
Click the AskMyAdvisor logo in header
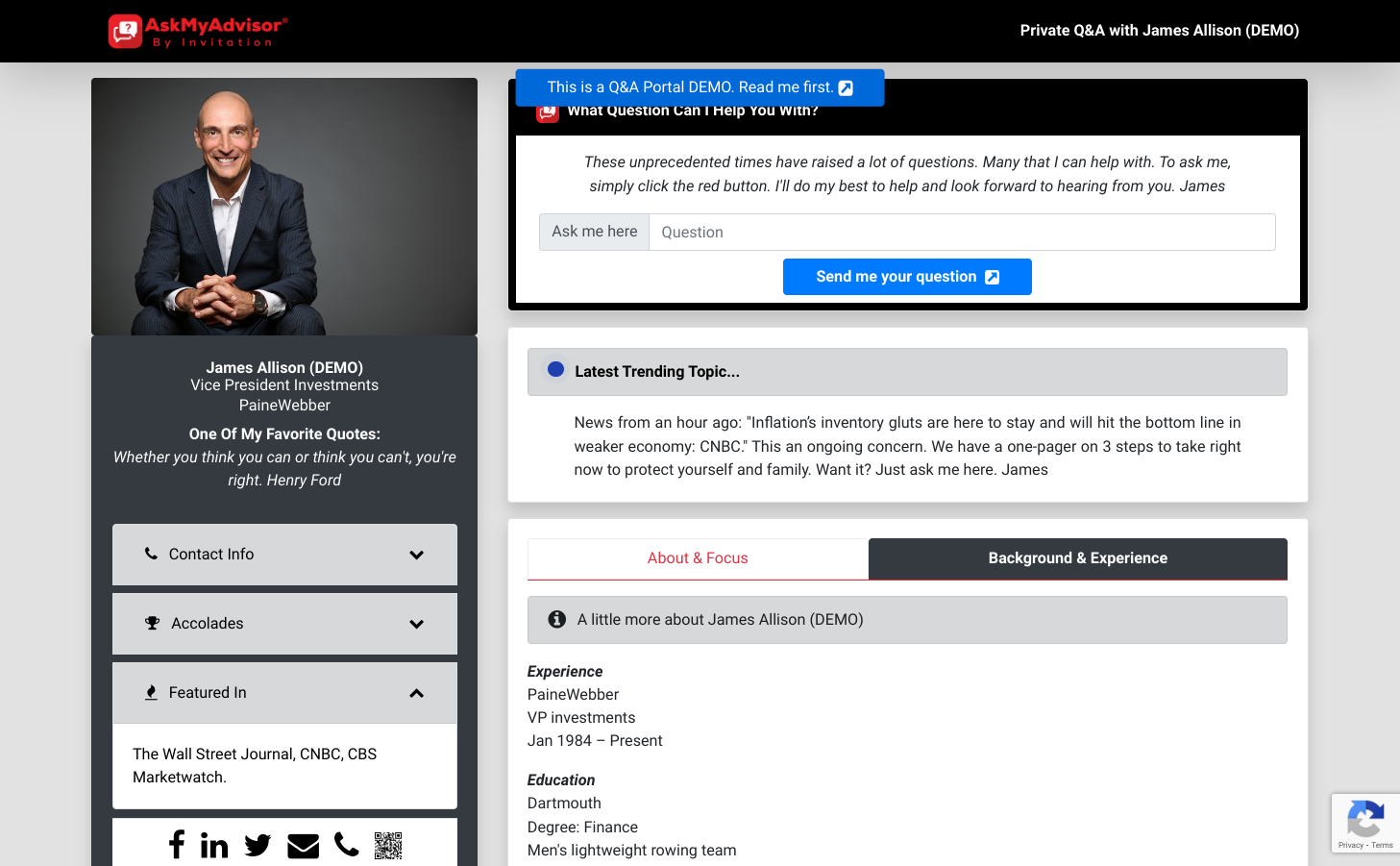pyautogui.click(x=198, y=31)
